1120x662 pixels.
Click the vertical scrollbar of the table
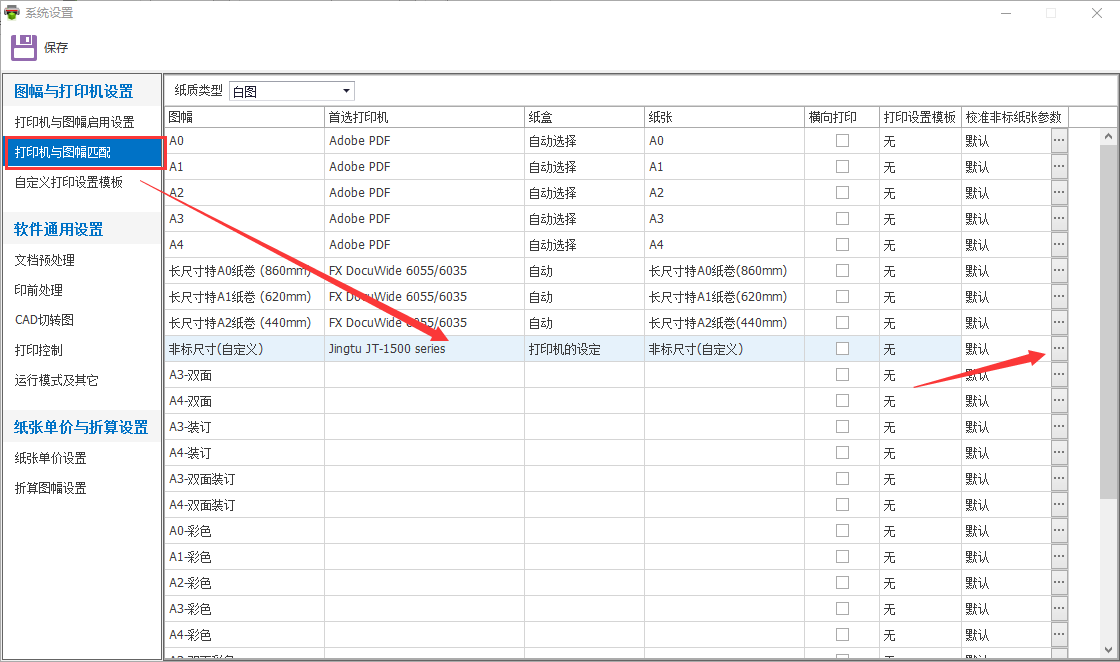pos(1107,320)
